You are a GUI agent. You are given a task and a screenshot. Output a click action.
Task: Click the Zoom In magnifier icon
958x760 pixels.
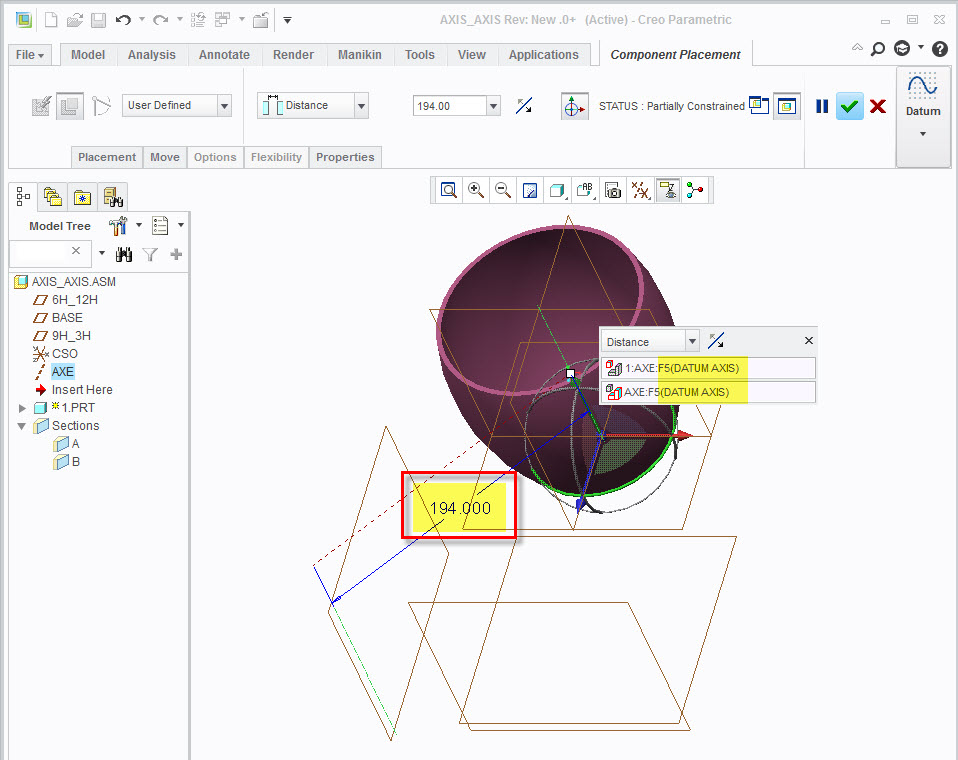click(476, 190)
